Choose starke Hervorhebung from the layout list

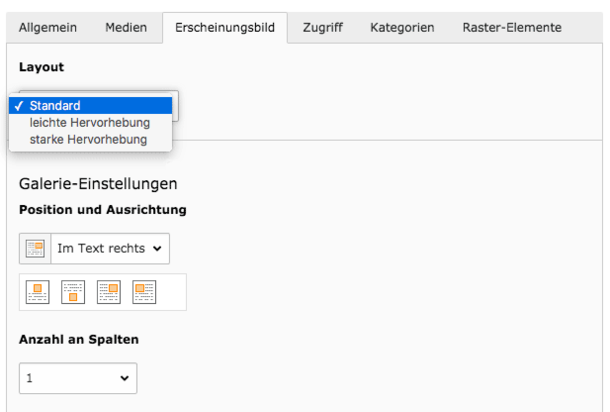point(90,139)
